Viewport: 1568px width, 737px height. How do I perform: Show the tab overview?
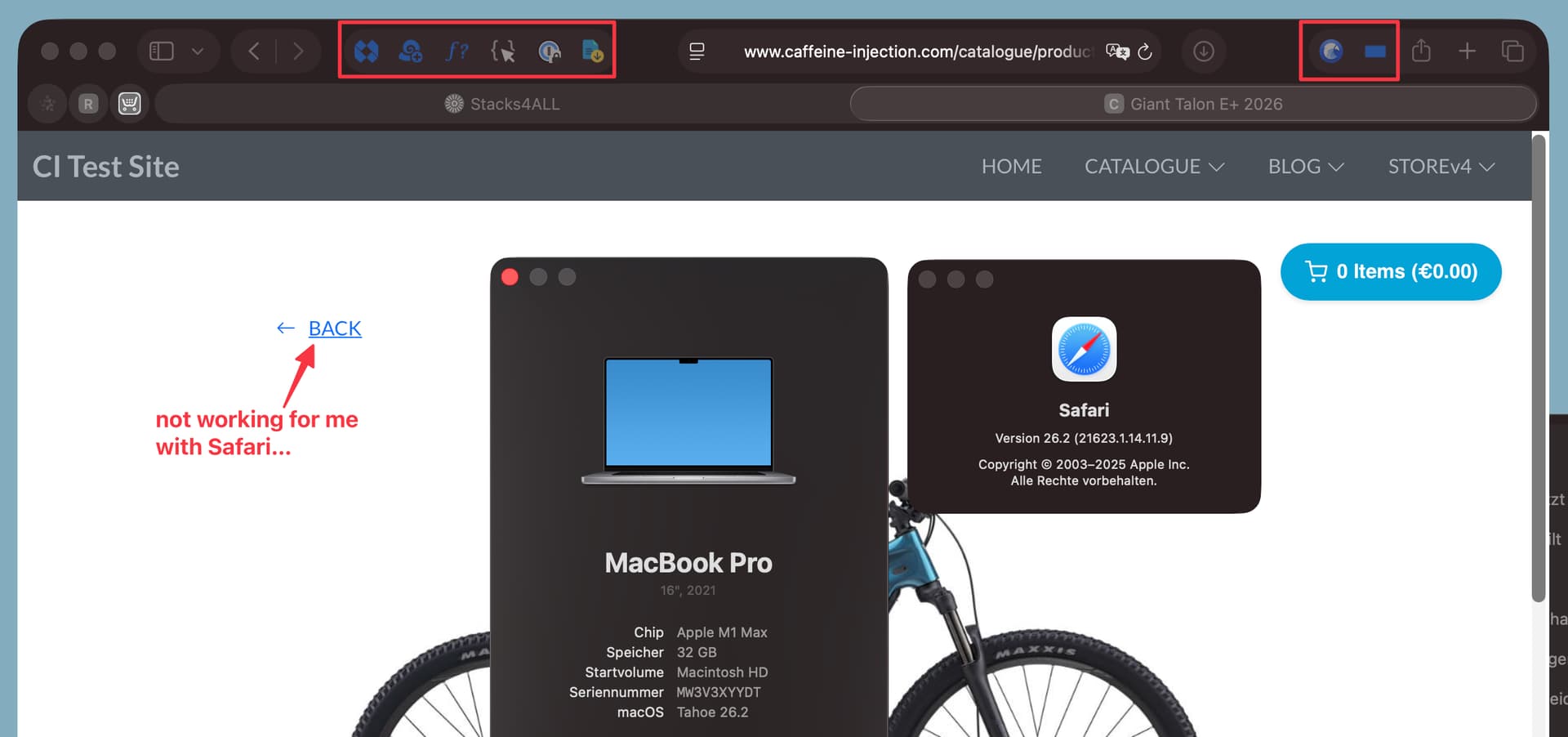1512,51
